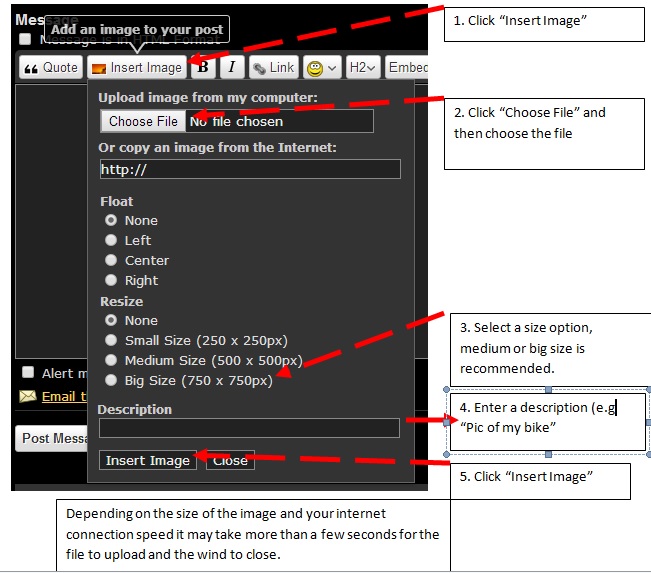Screen dimensions: 651x573
Task: Enable the HTML Format message checkbox
Action: [x=25, y=39]
